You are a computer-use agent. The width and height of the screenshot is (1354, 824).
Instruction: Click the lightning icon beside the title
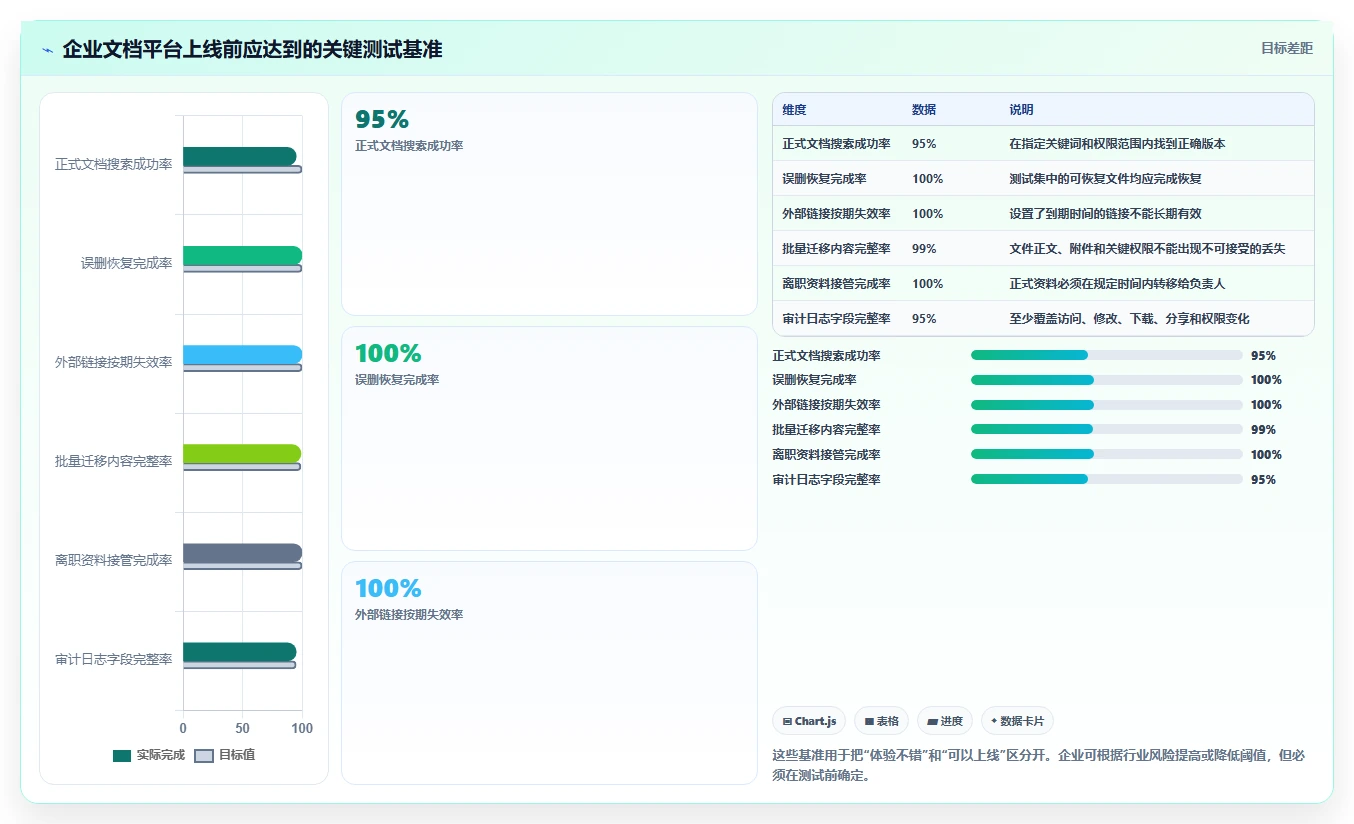[47, 50]
